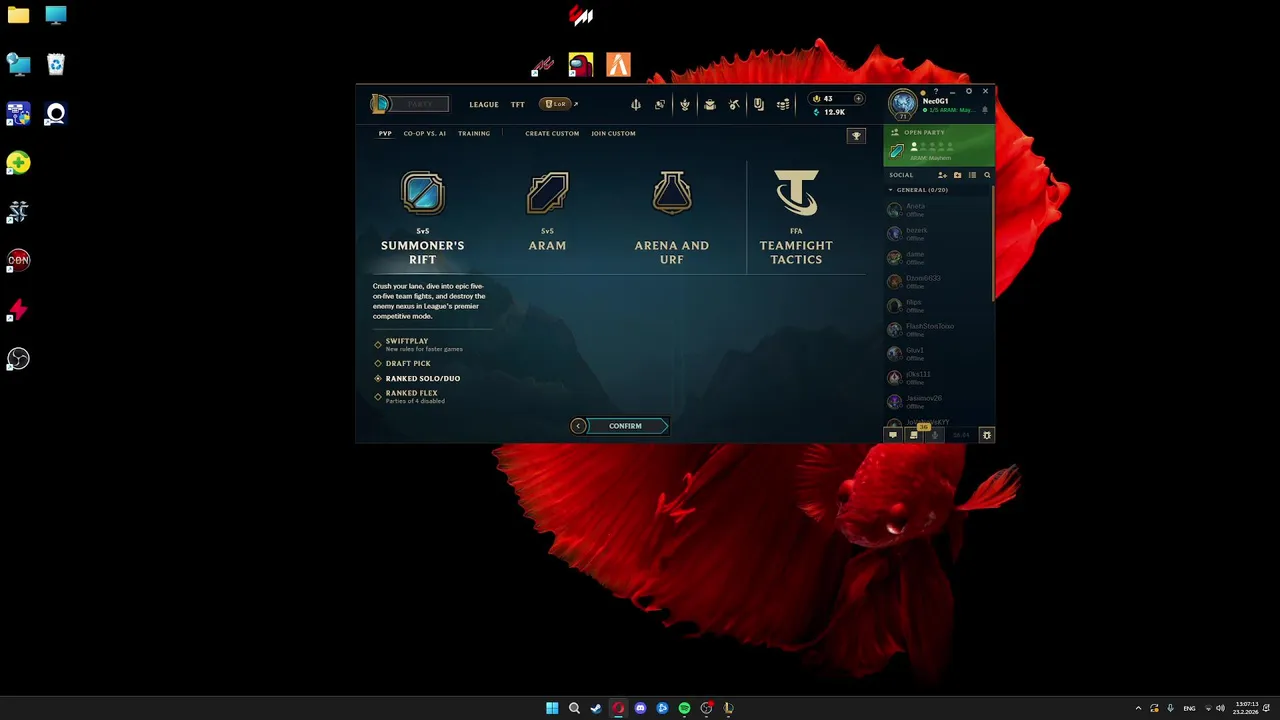The height and width of the screenshot is (720, 1280).
Task: Open the OBS Studio desktop shortcut
Action: (x=18, y=359)
